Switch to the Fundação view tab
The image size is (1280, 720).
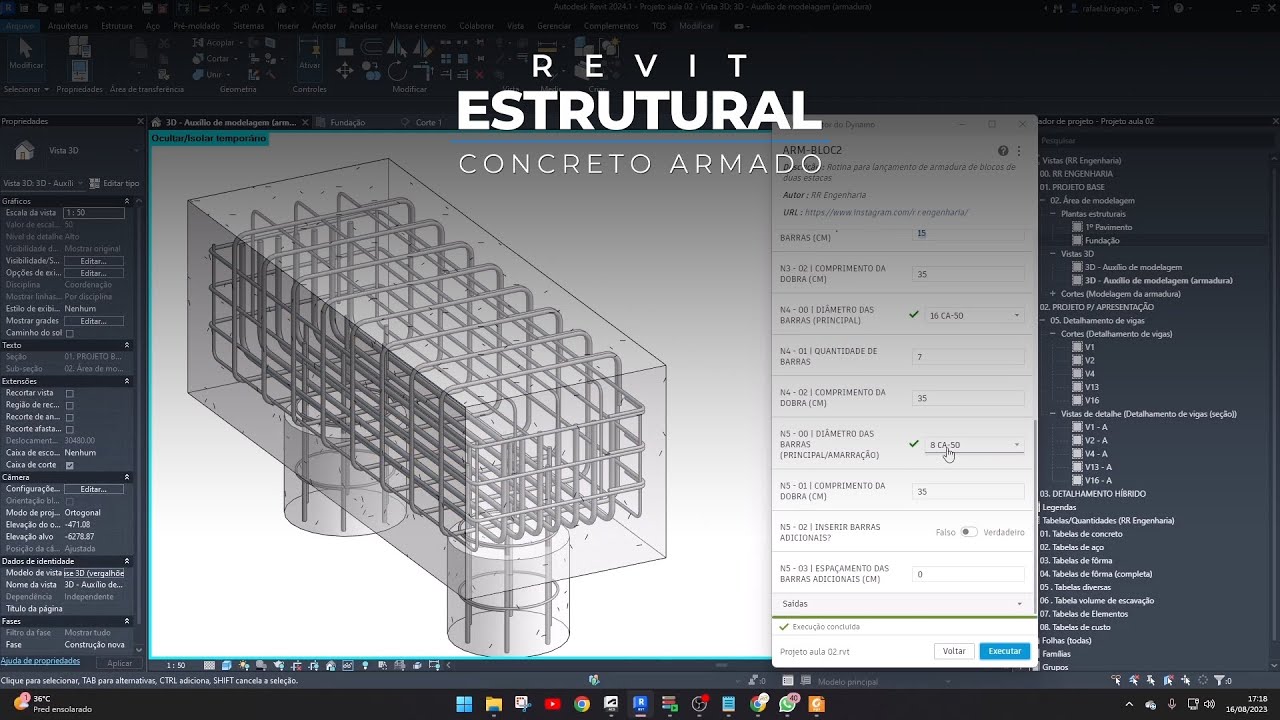347,123
